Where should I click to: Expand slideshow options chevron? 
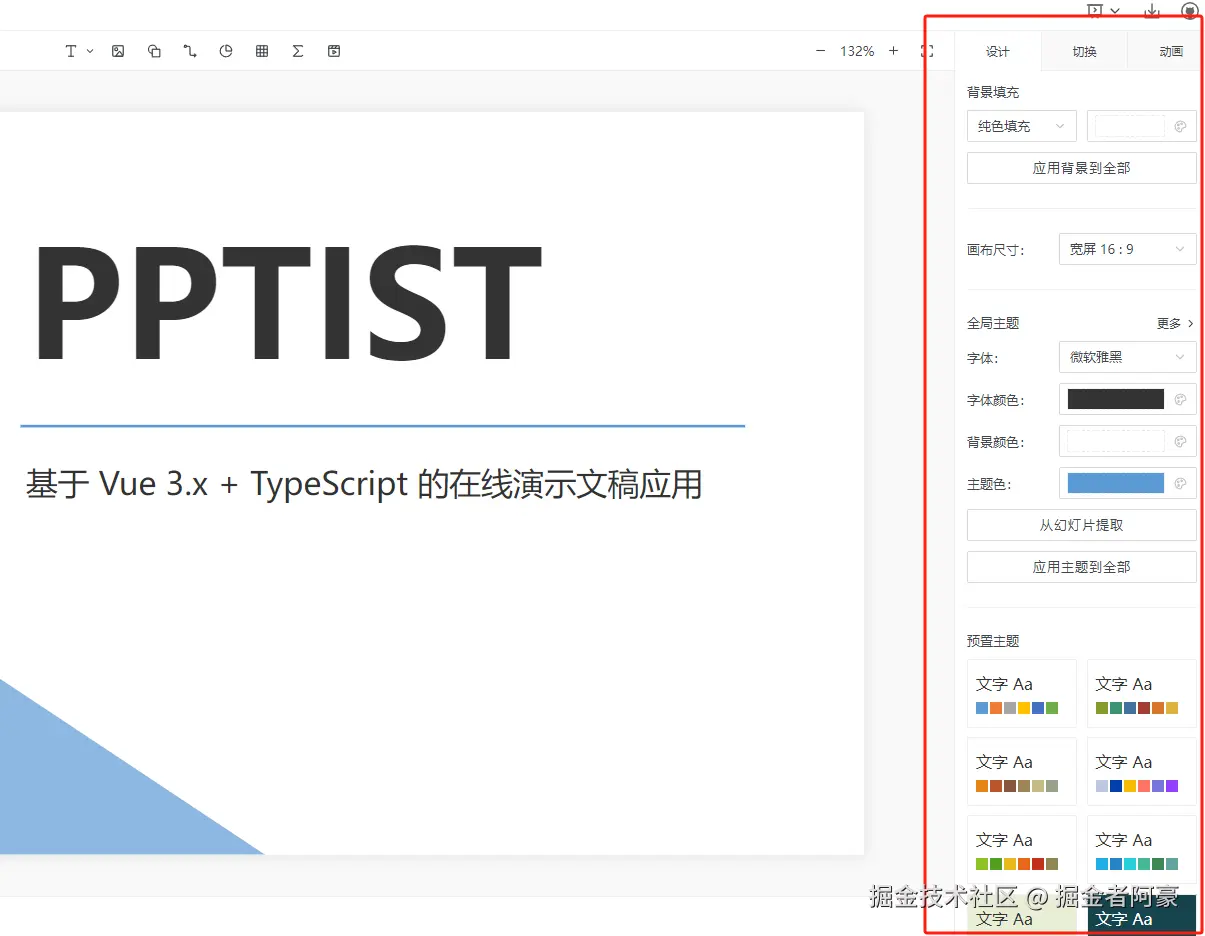[x=1115, y=10]
